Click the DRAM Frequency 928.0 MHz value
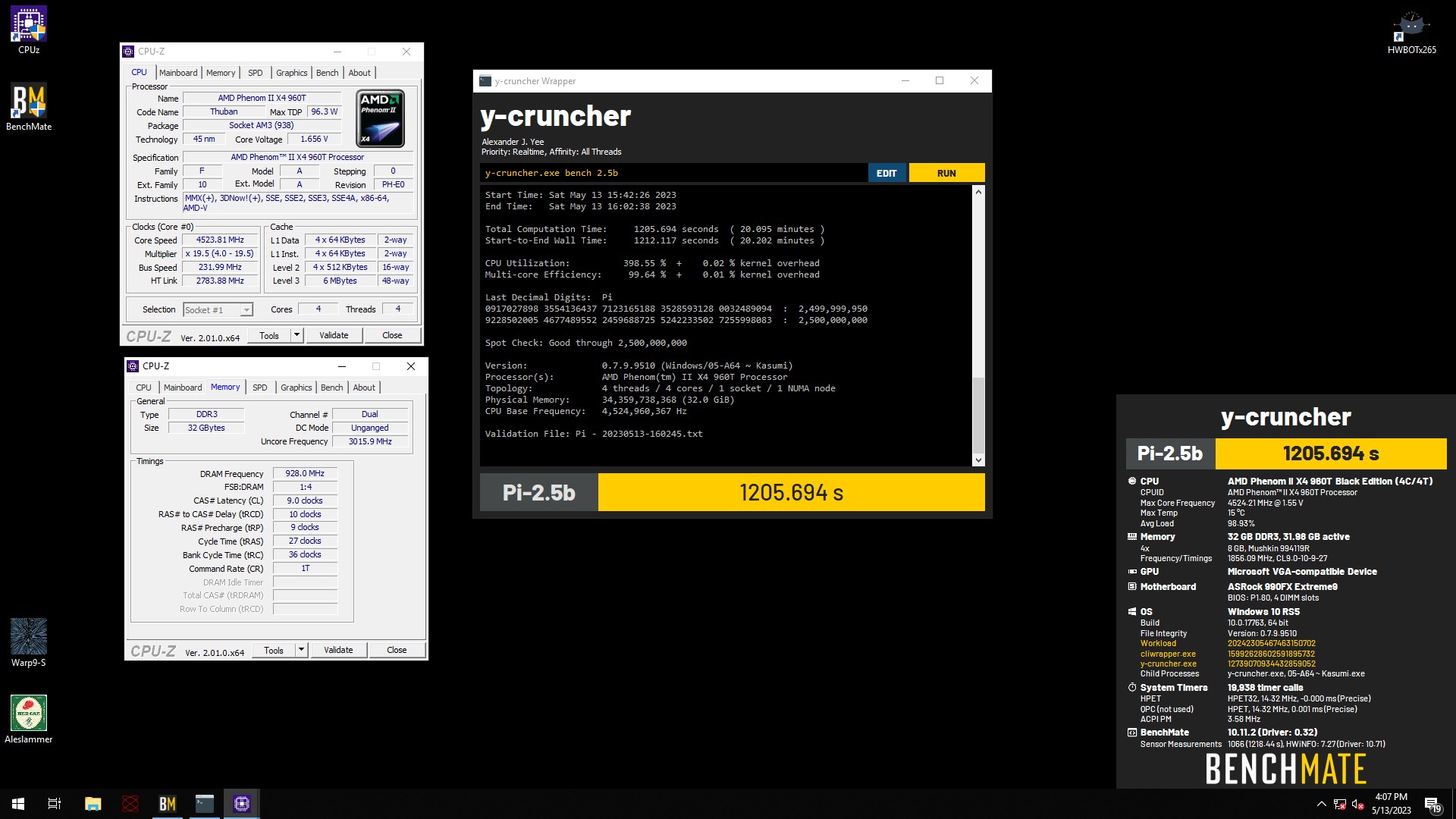 tap(305, 473)
